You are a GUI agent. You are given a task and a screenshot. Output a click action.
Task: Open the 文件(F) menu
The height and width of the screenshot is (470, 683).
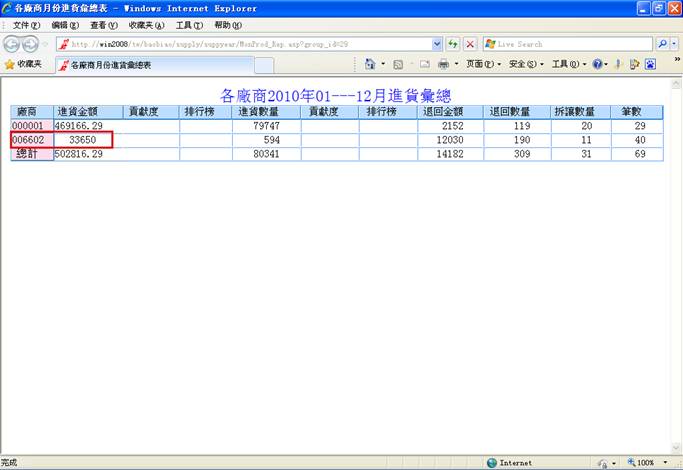[x=26, y=25]
